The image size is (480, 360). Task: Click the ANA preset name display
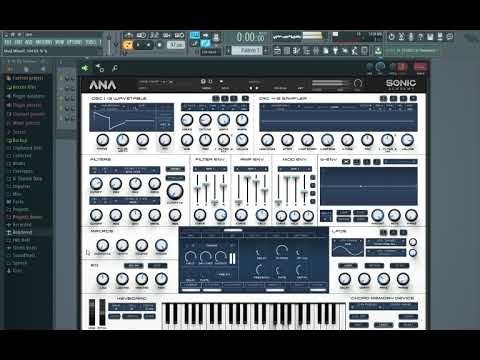pos(157,82)
